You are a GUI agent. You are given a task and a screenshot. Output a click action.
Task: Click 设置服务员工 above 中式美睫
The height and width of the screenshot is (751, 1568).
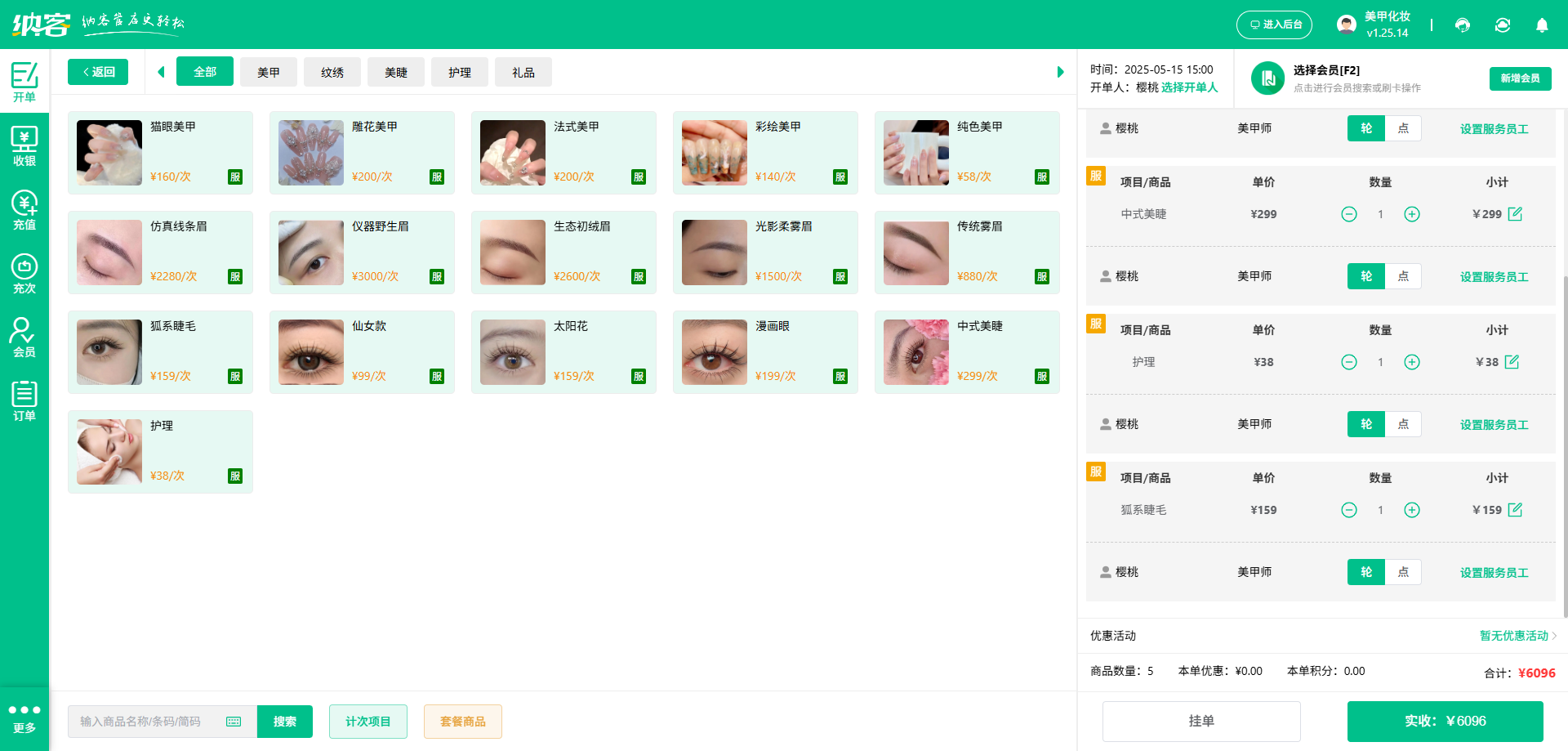tap(1494, 129)
